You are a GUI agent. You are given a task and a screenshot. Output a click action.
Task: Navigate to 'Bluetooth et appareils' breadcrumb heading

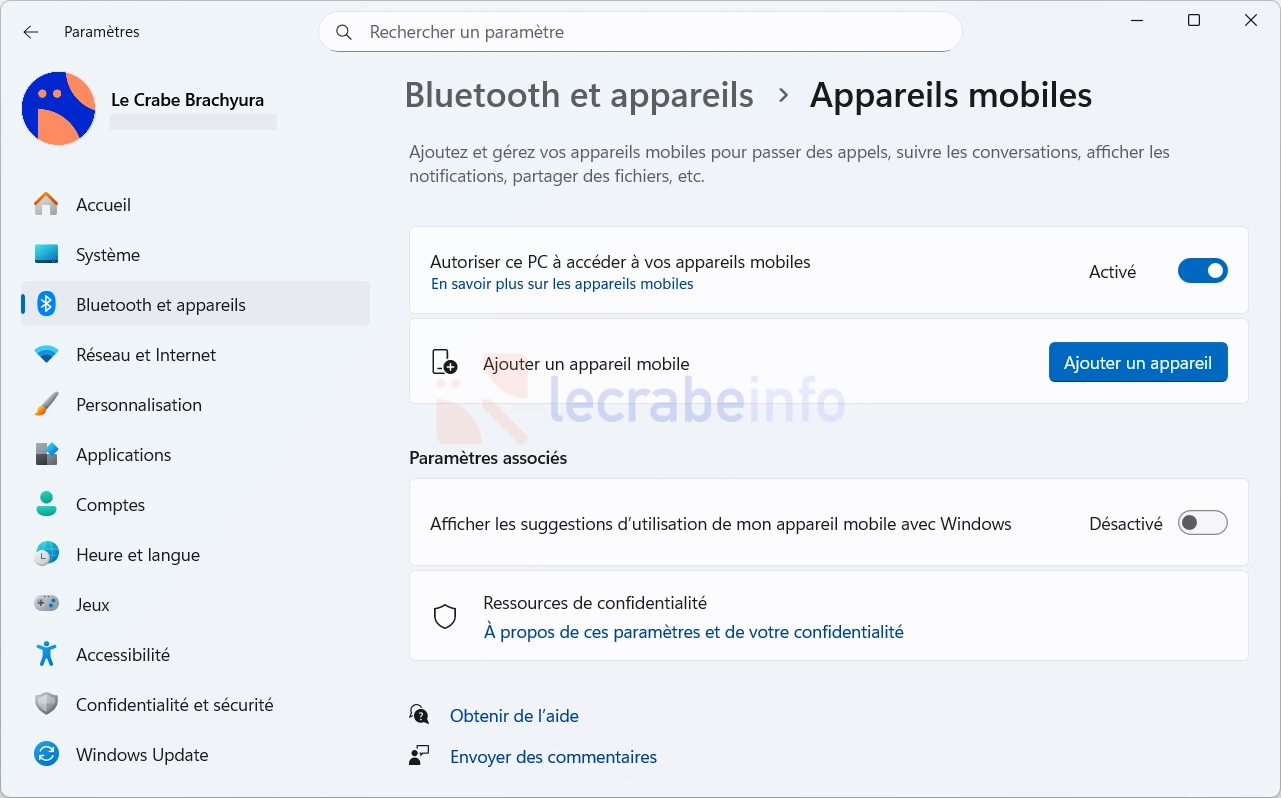tap(579, 95)
